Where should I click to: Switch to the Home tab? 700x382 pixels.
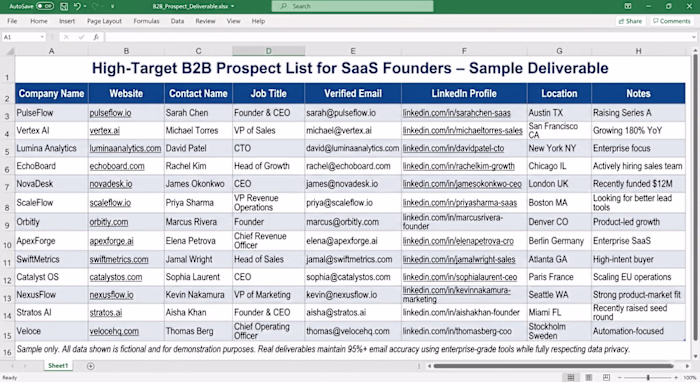[x=39, y=21]
